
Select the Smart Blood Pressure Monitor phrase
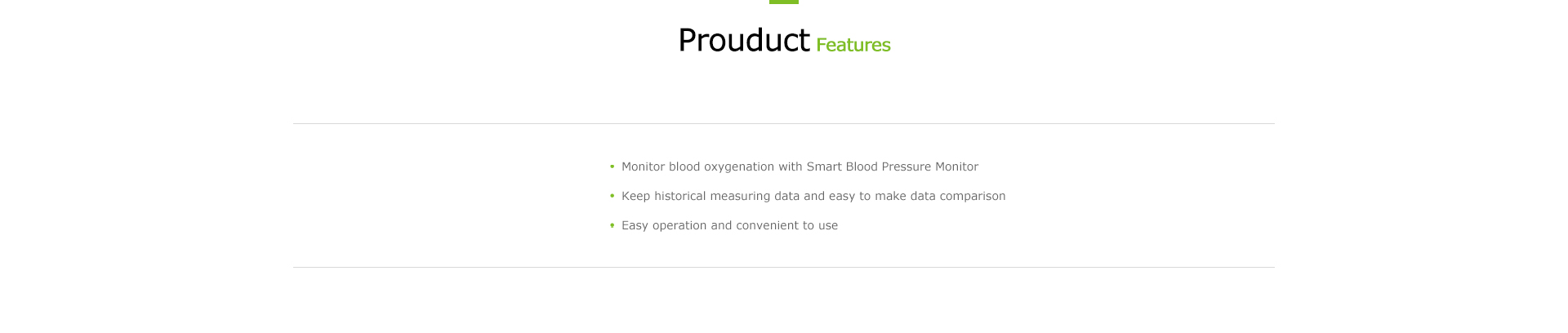click(x=893, y=166)
